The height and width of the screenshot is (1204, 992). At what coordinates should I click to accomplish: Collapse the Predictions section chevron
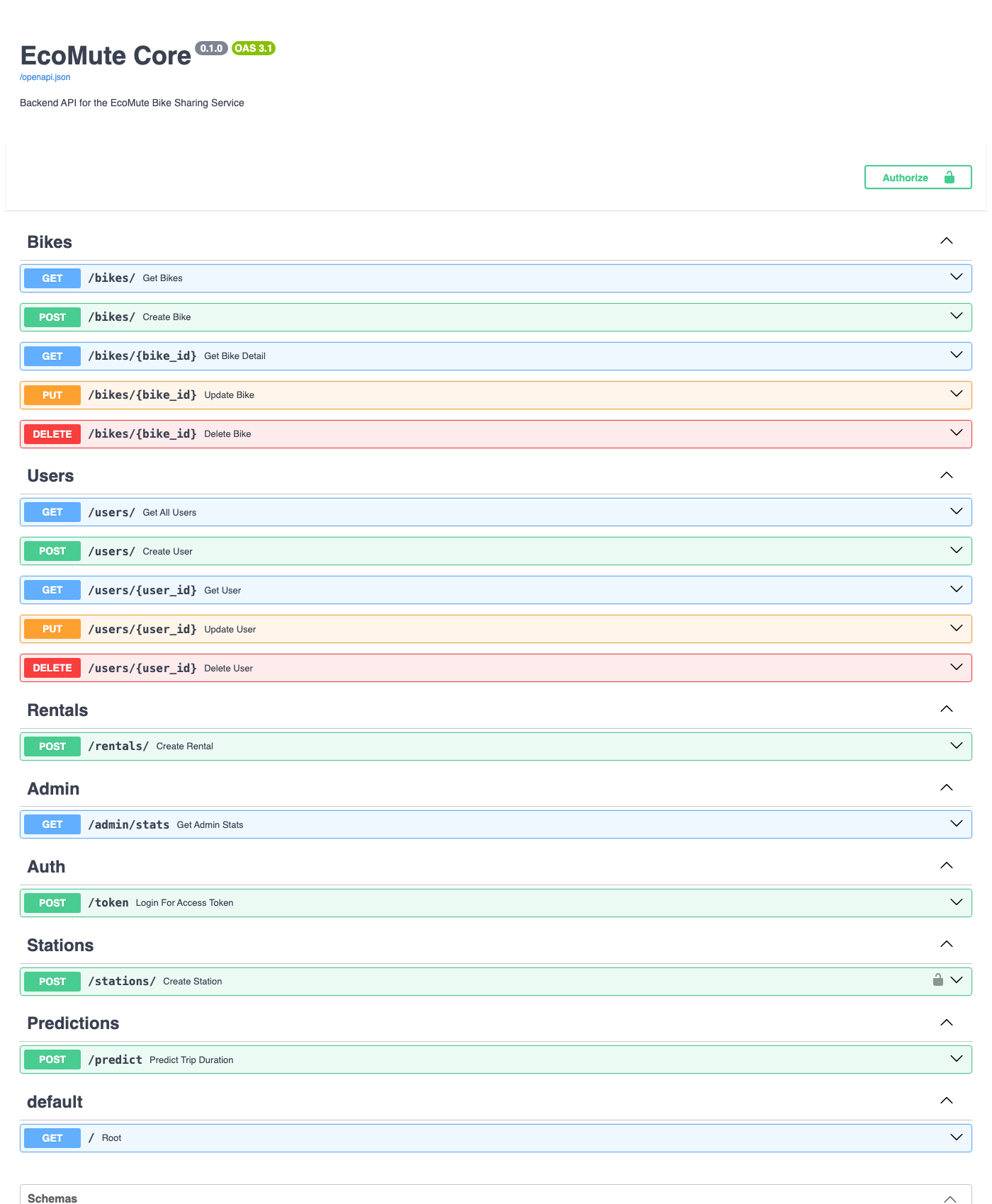point(947,1023)
